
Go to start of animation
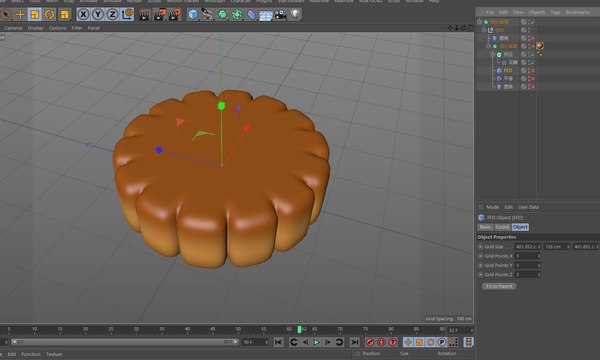[x=279, y=342]
